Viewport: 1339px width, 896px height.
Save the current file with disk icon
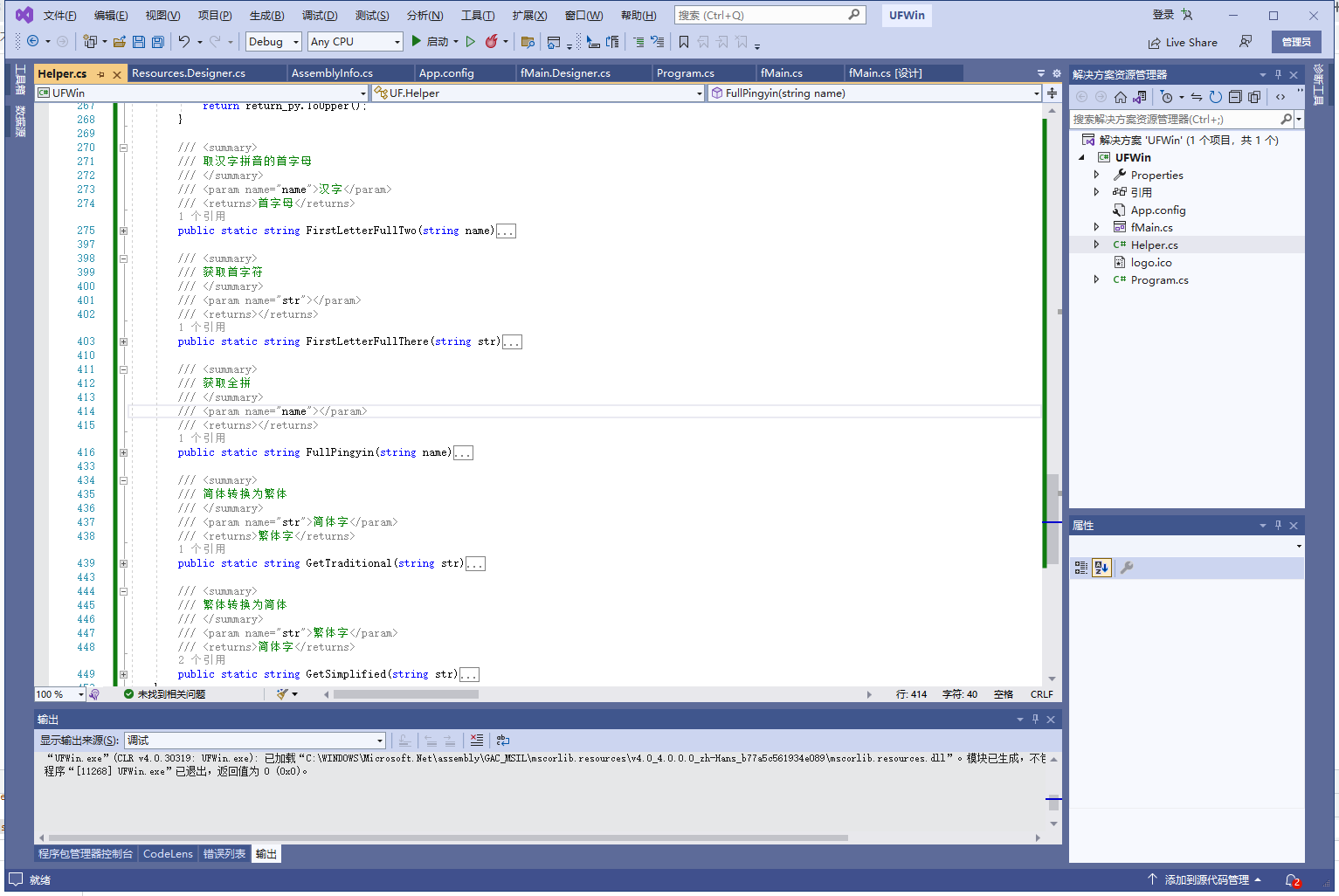[139, 41]
